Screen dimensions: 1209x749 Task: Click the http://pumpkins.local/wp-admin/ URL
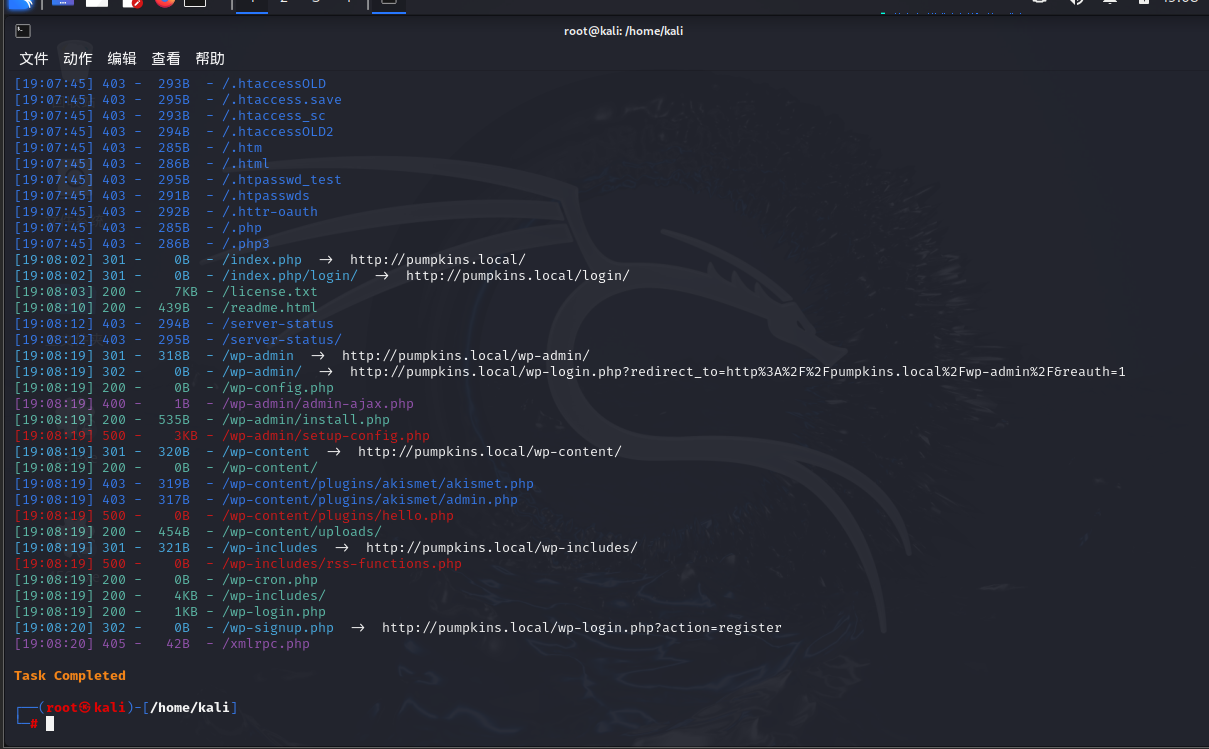466,356
